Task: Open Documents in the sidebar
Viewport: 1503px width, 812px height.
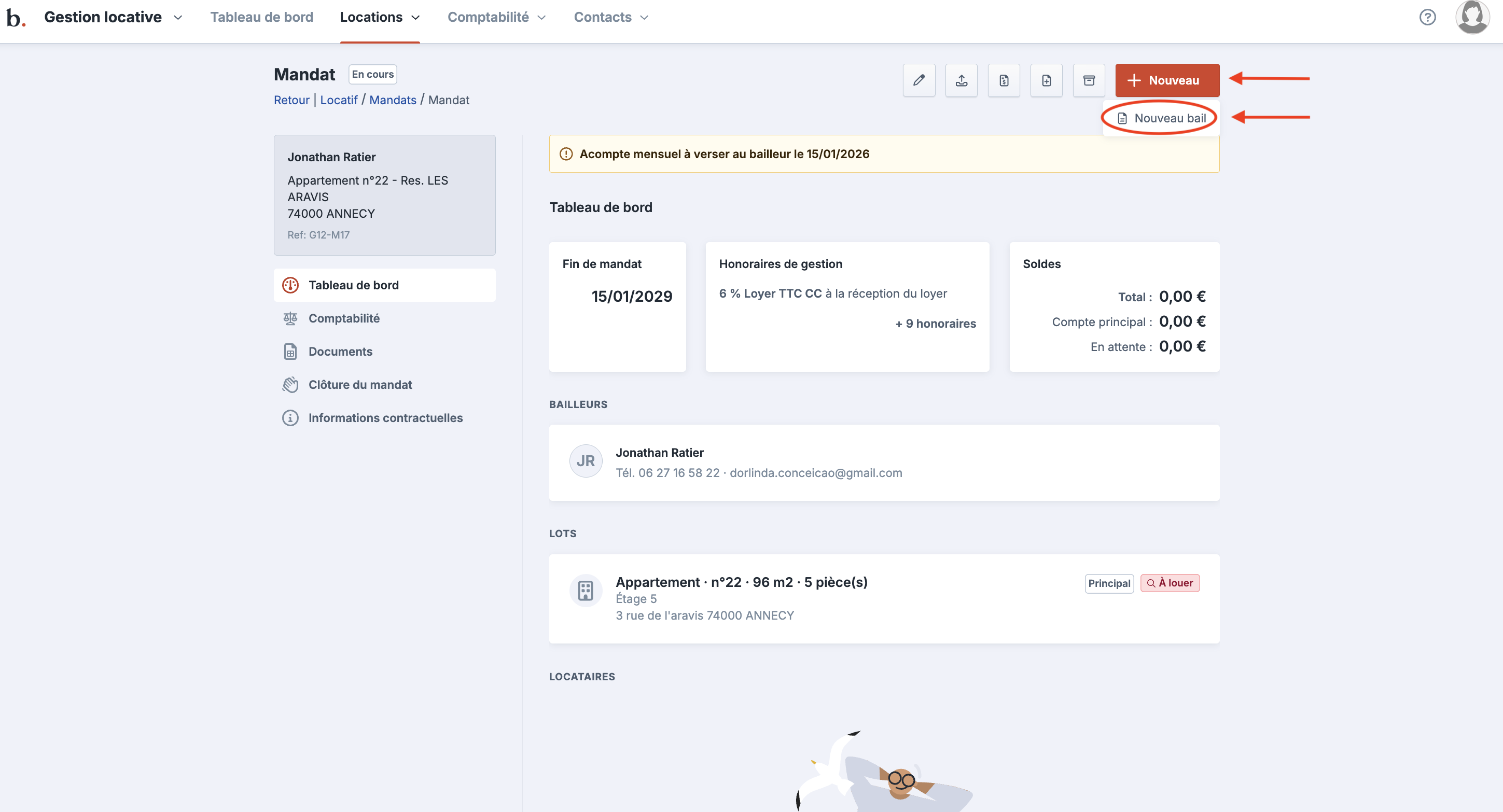Action: coord(340,351)
